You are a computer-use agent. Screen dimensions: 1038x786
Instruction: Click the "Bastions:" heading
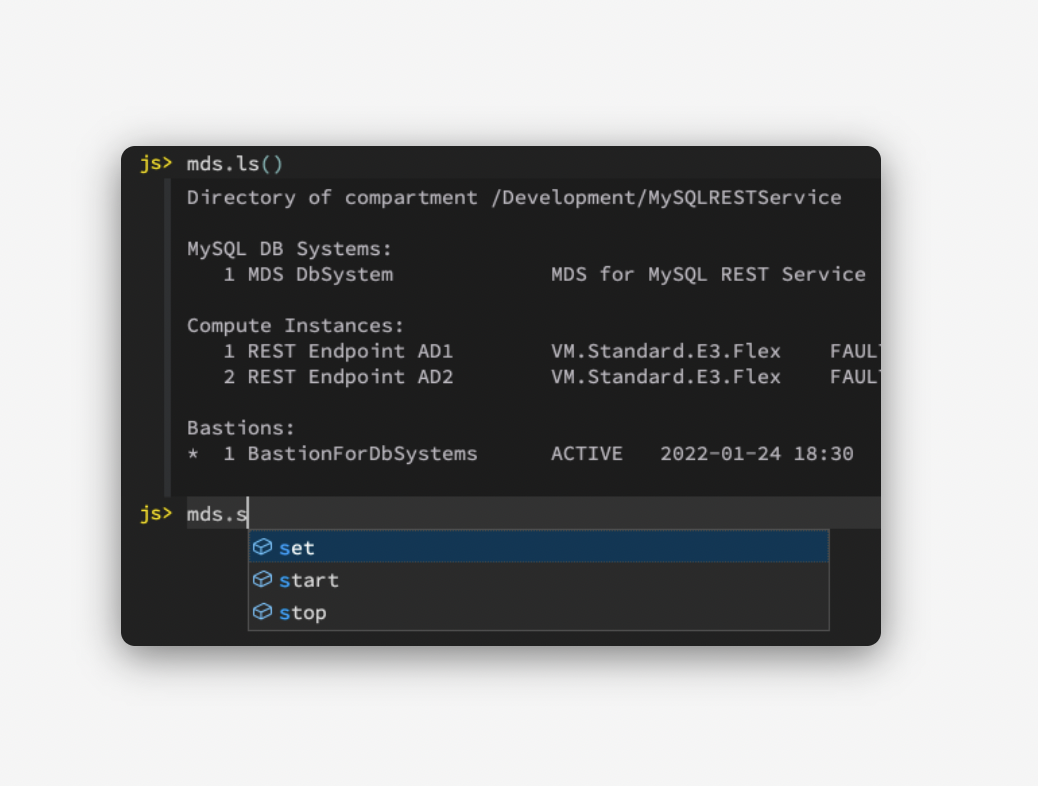[x=241, y=428]
